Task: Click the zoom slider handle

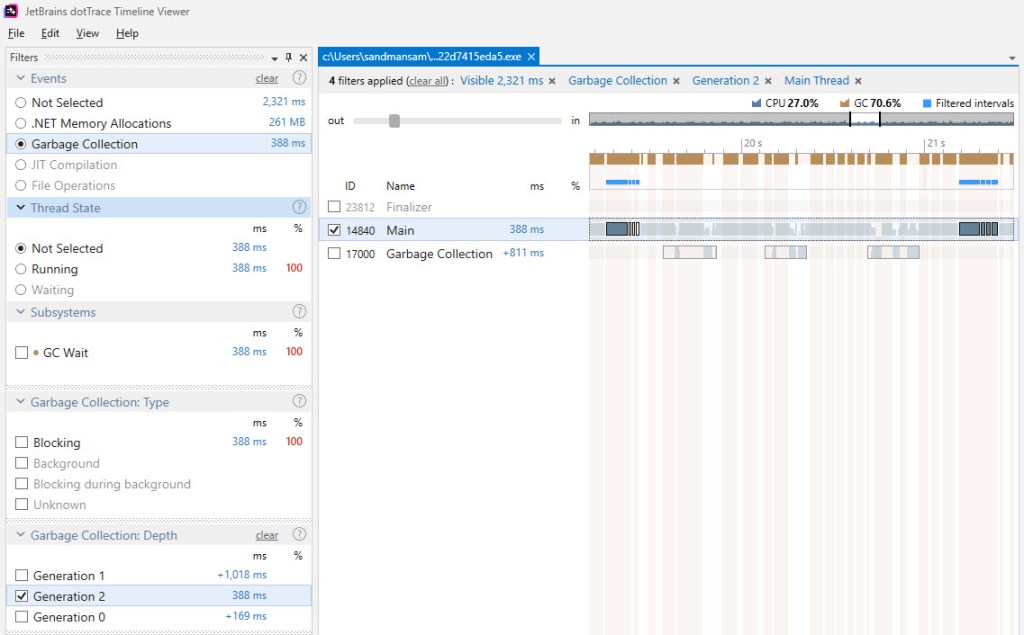Action: [394, 121]
